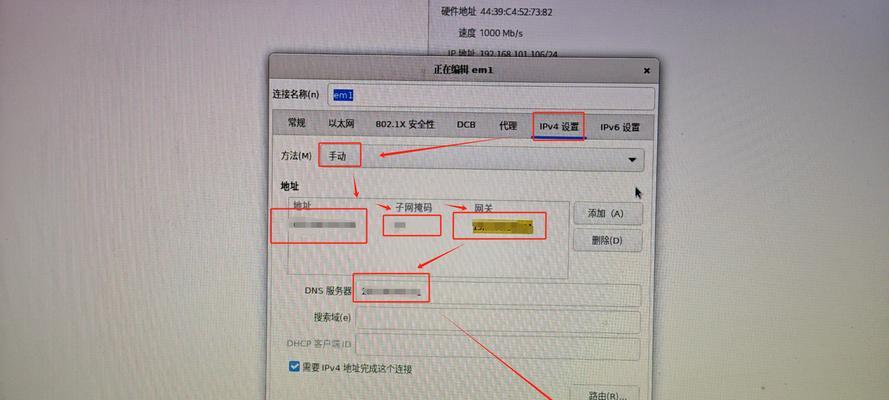Click the 添加(A) button

coord(608,214)
